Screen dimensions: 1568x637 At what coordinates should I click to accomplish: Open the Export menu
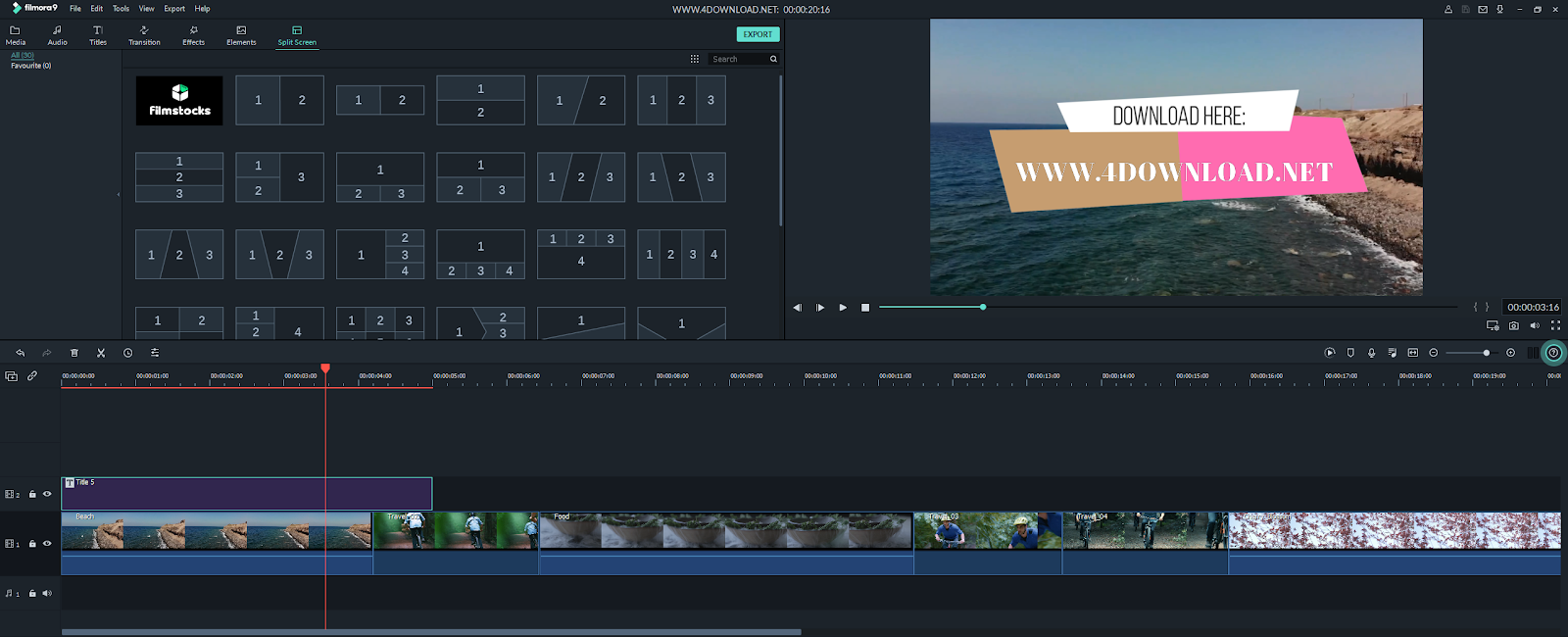174,9
